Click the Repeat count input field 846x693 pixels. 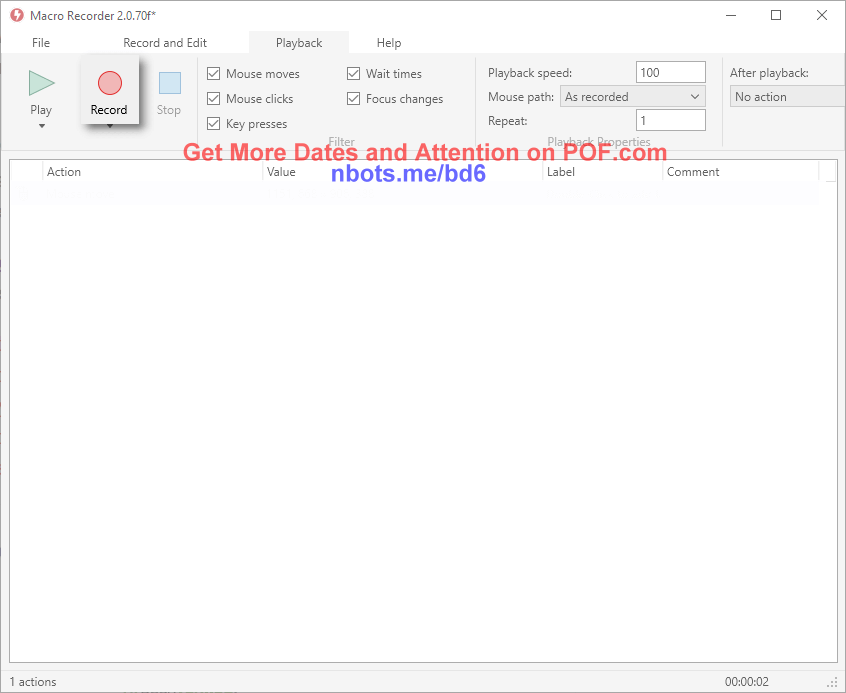[x=671, y=120]
